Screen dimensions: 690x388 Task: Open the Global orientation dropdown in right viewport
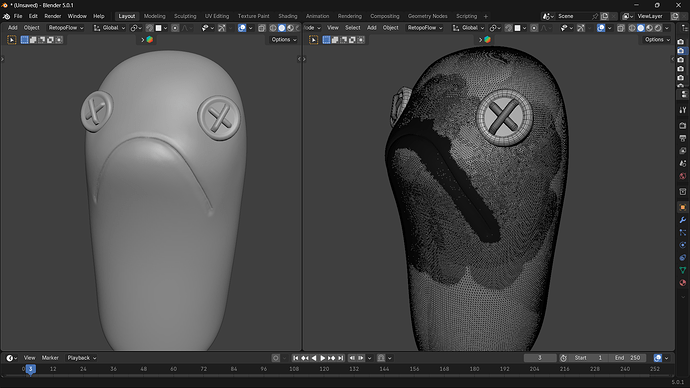tap(469, 28)
